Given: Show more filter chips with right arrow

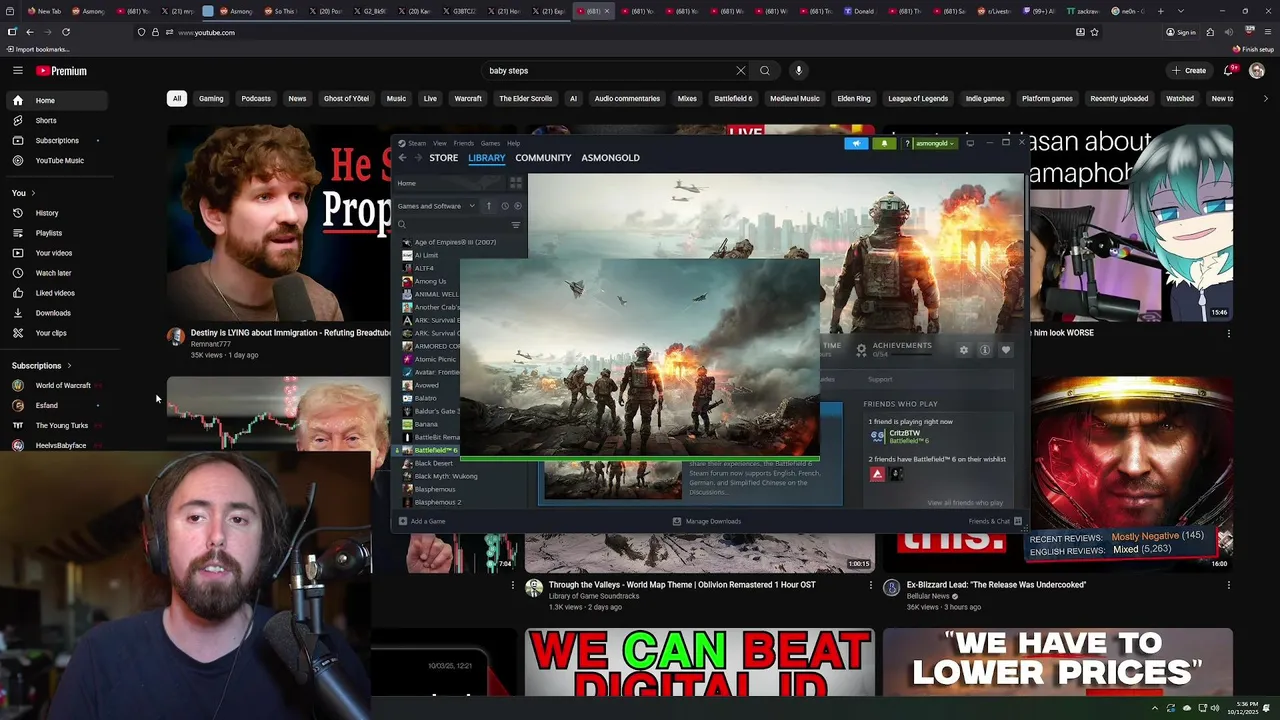Looking at the screenshot, I should (1265, 99).
